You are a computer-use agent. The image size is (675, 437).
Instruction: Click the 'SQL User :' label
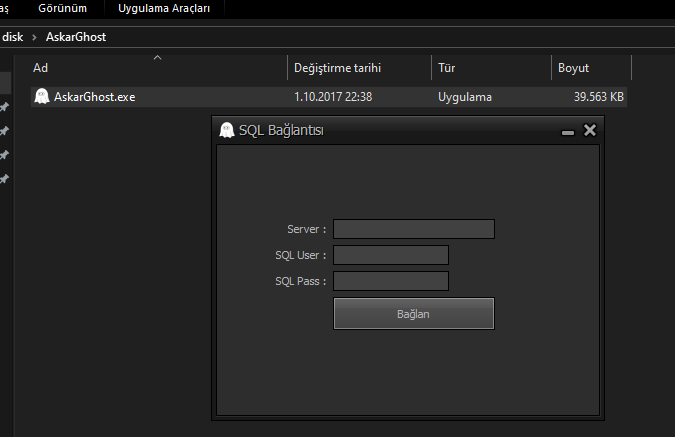click(300, 255)
